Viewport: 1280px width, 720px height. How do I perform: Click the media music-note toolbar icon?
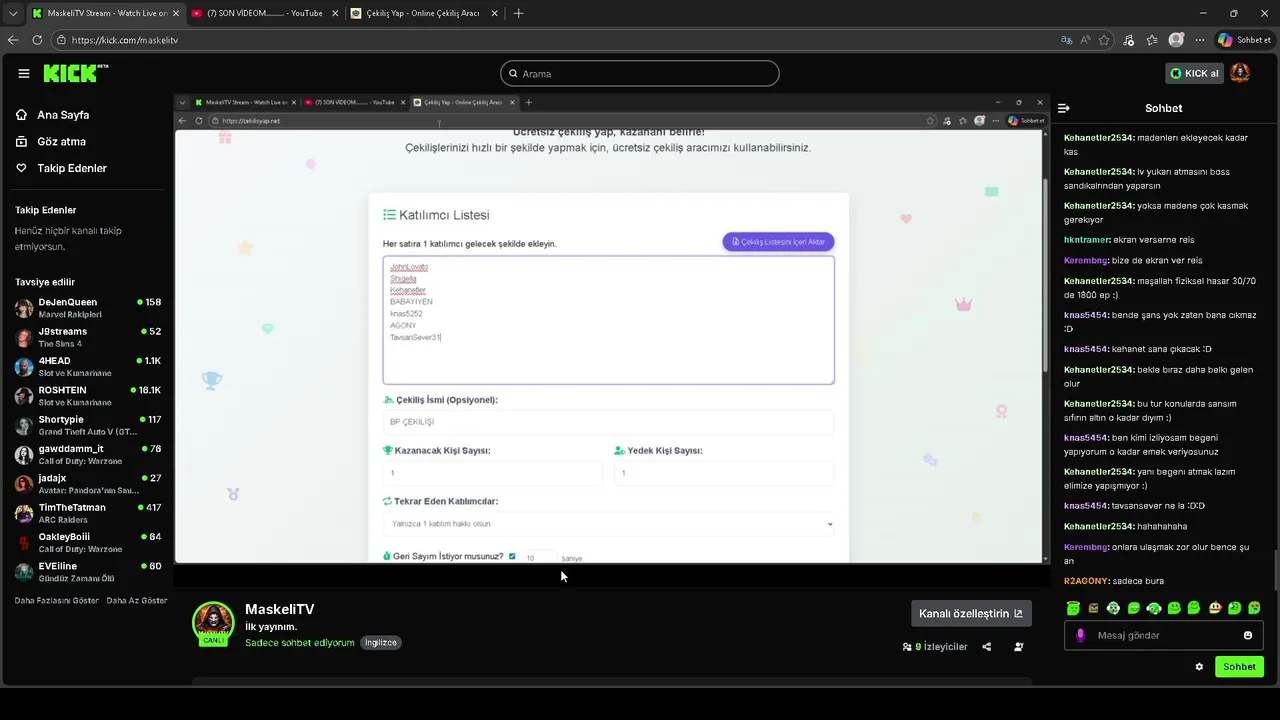click(x=1129, y=40)
